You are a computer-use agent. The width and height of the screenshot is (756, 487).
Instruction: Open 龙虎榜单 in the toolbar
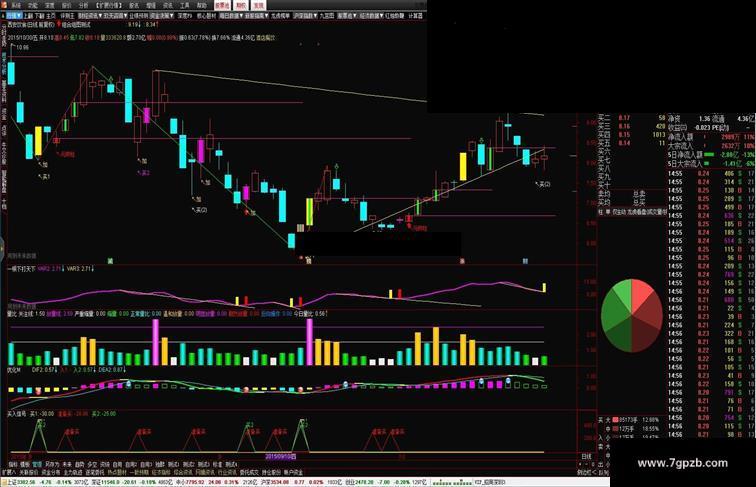[x=280, y=16]
